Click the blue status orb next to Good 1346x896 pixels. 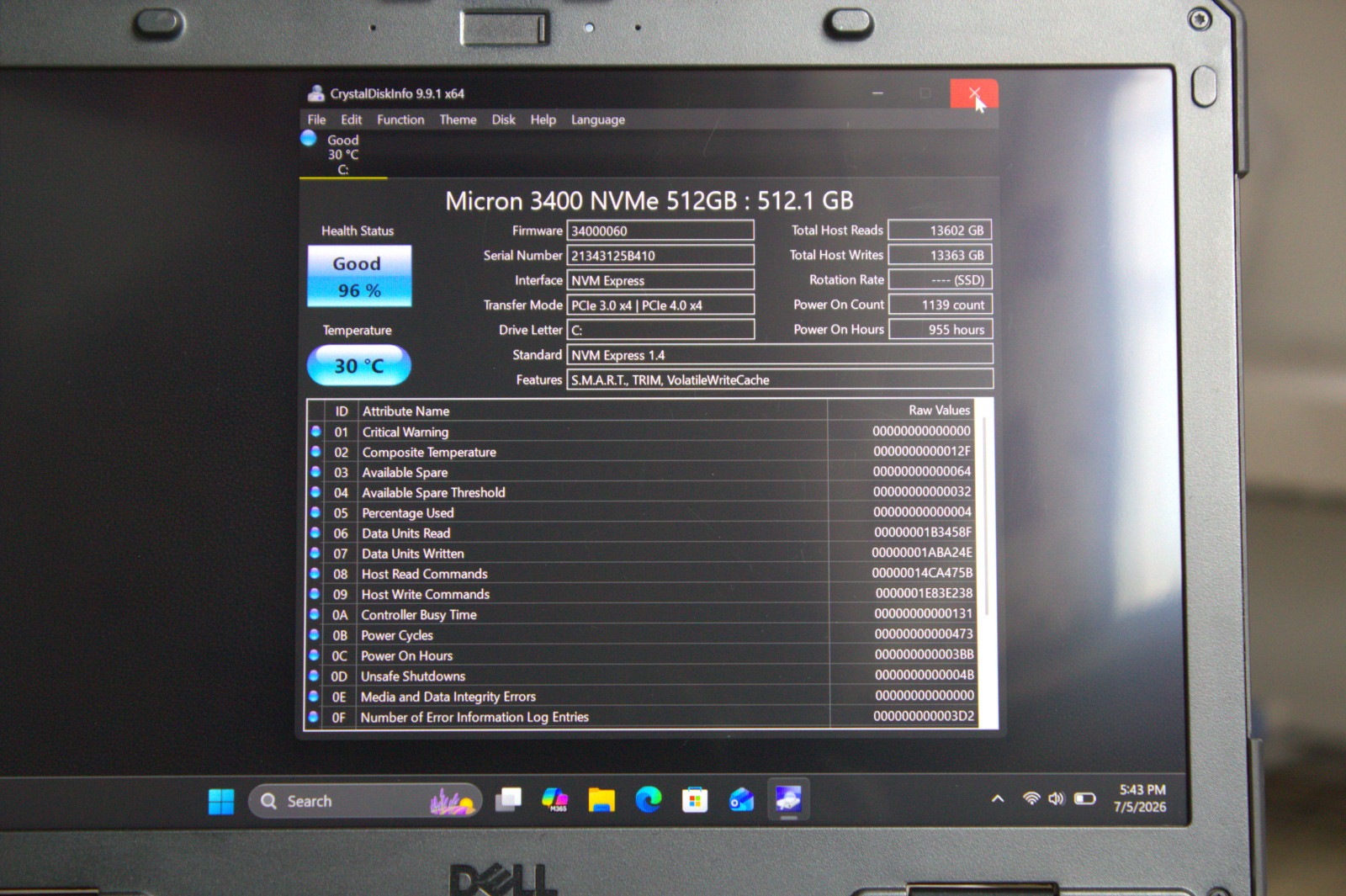pos(309,138)
